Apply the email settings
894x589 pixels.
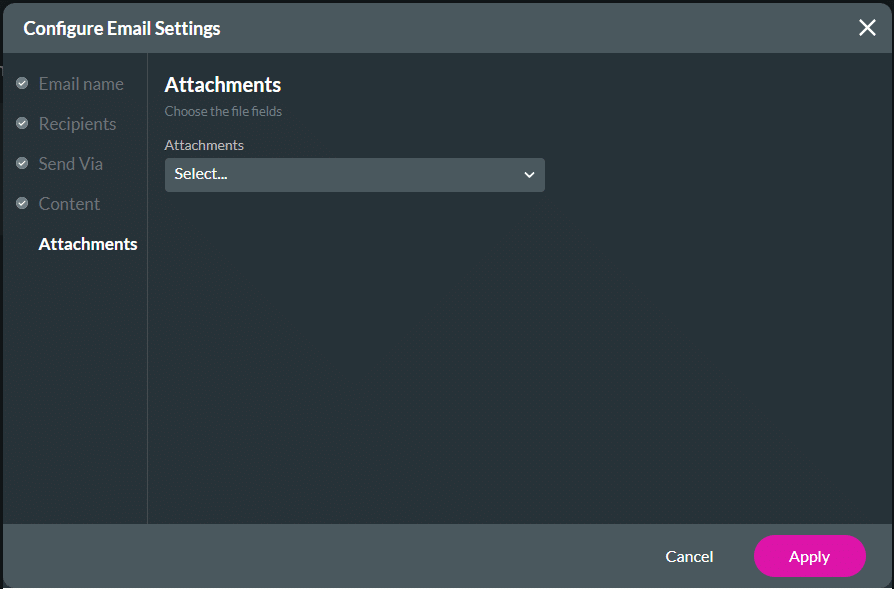pyautogui.click(x=809, y=556)
